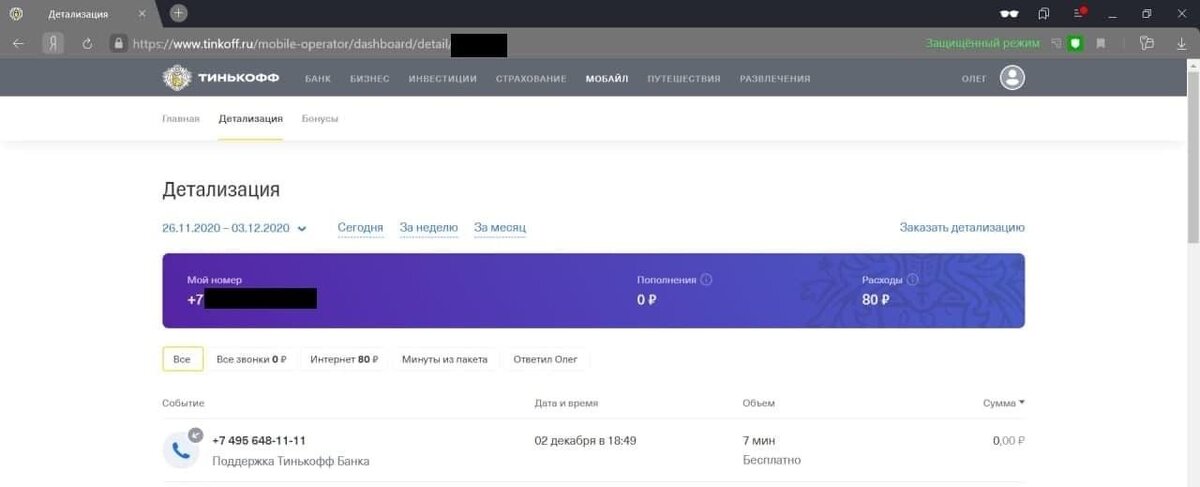Sort by Сумма column arrow
The image size is (1200, 487).
[1021, 402]
